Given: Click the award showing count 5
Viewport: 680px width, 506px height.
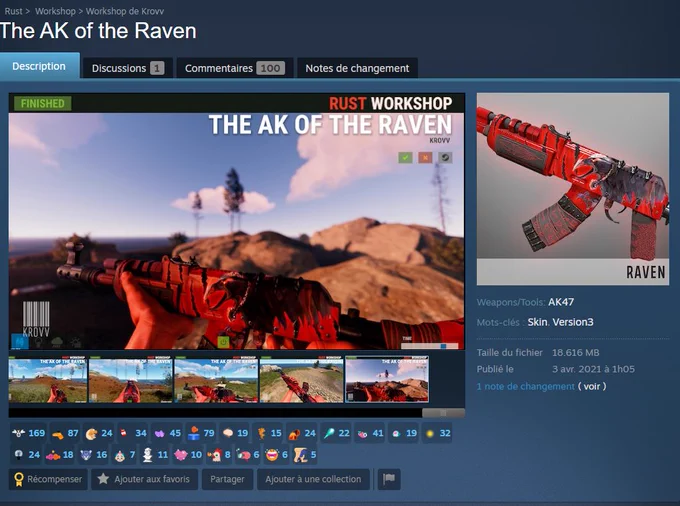Looking at the screenshot, I should [305, 454].
